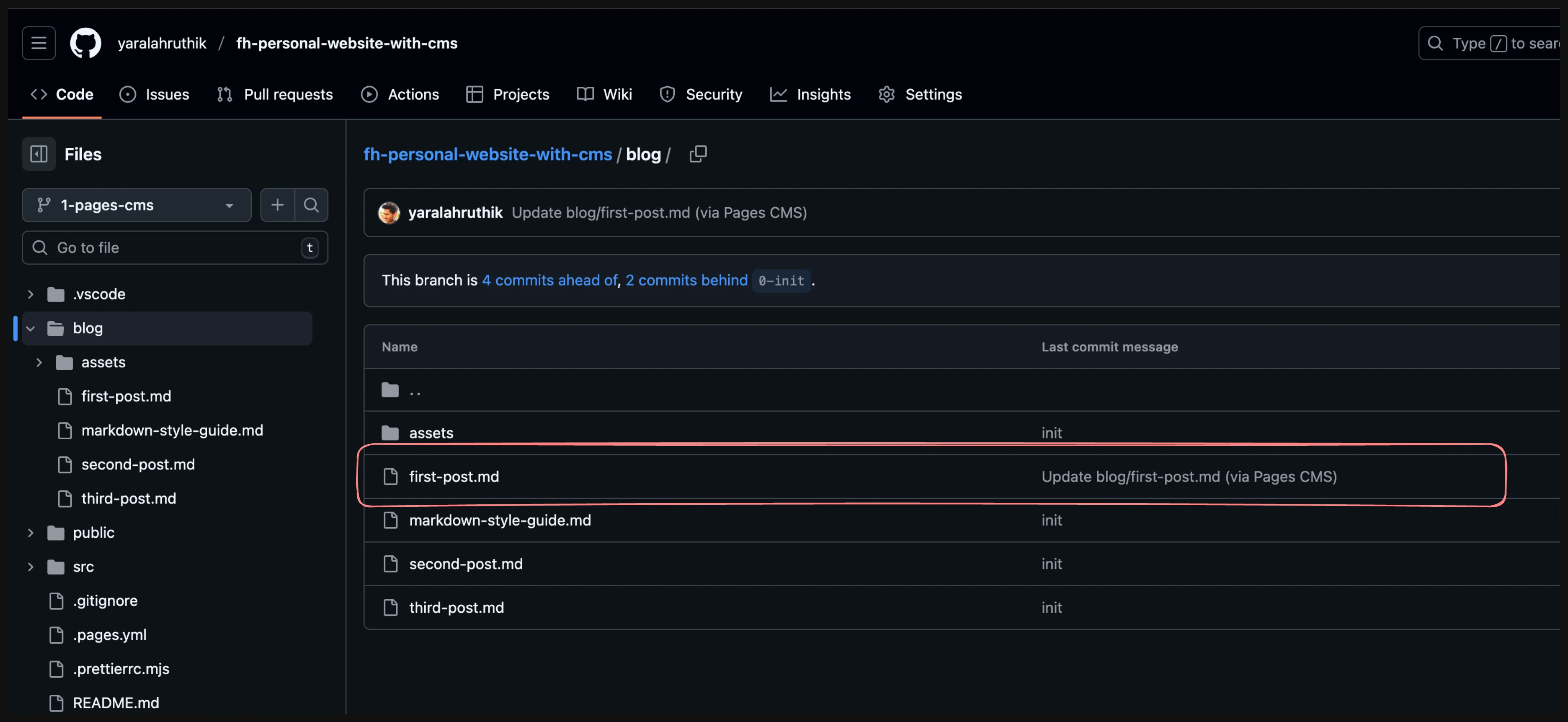
Task: Click the add file plus icon
Action: click(277, 205)
